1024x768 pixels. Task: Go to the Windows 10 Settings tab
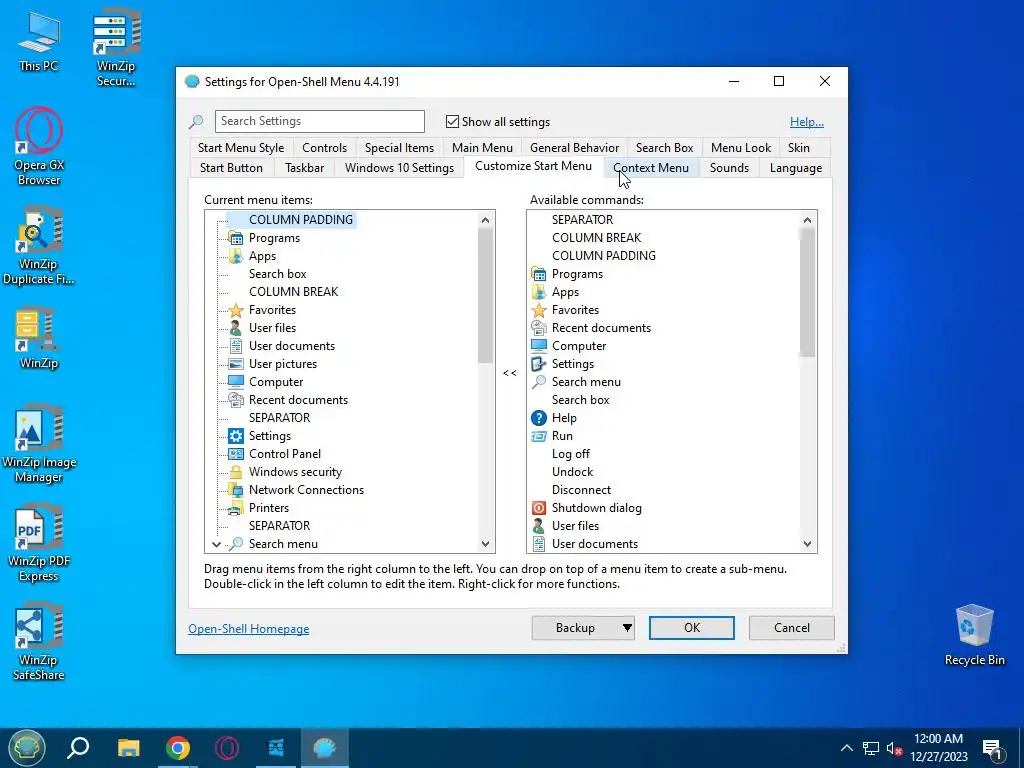click(399, 168)
